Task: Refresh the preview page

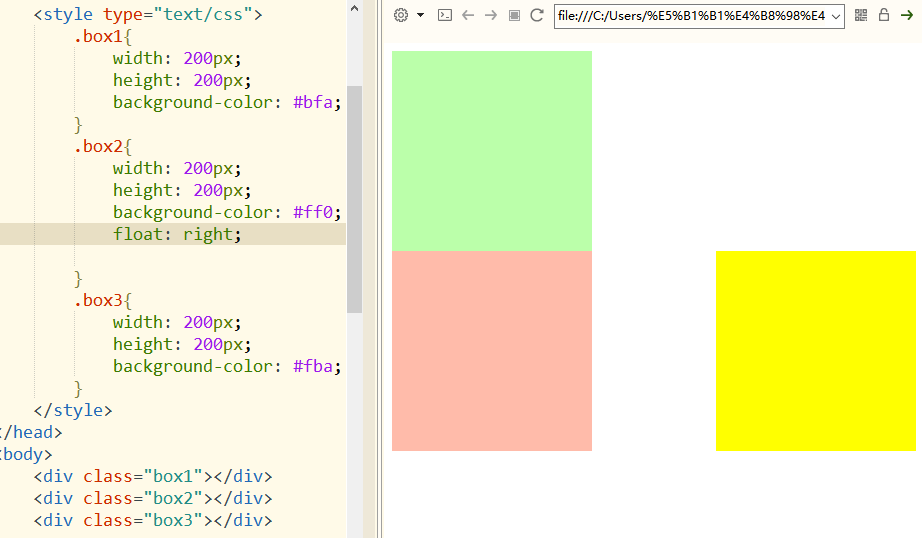Action: tap(536, 15)
